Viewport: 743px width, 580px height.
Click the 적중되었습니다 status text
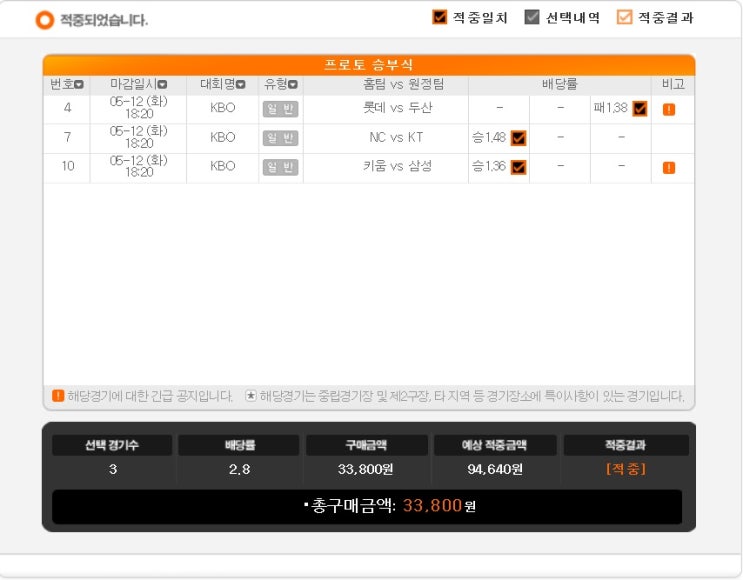[x=104, y=20]
